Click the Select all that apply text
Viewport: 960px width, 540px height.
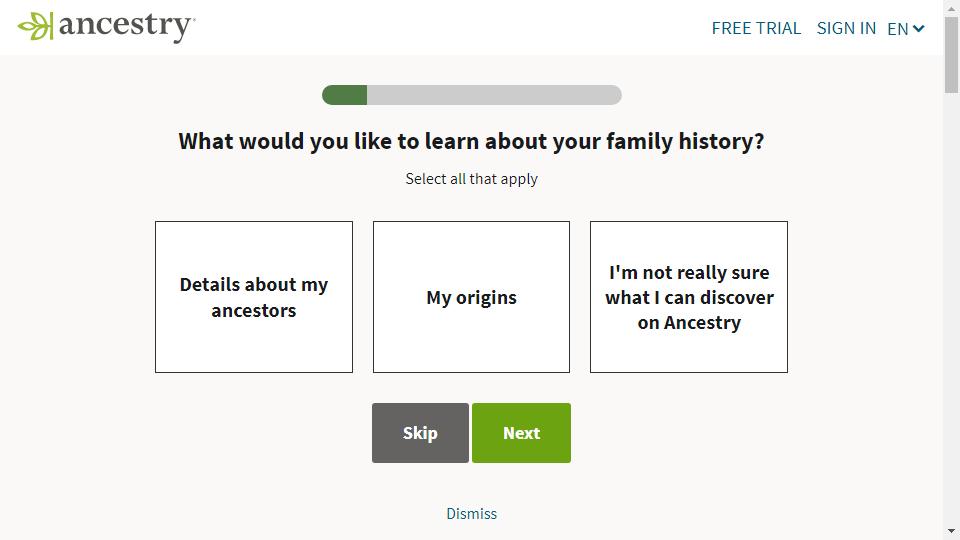pyautogui.click(x=471, y=179)
